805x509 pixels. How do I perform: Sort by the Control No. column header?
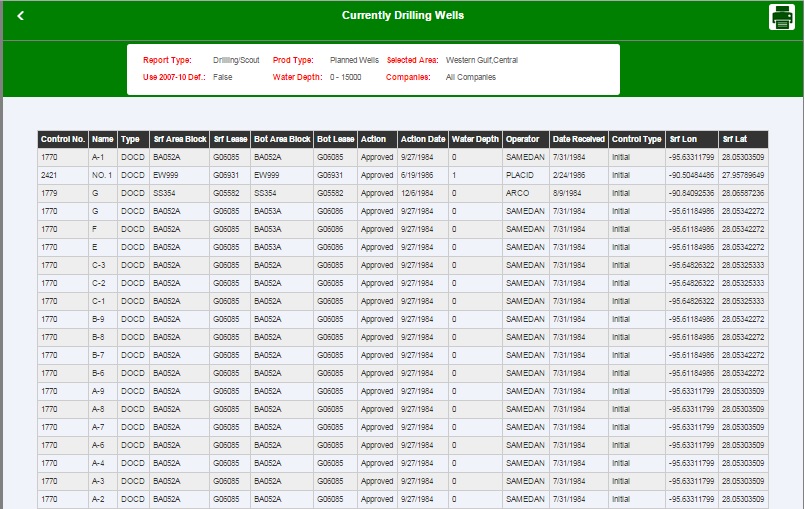point(63,139)
